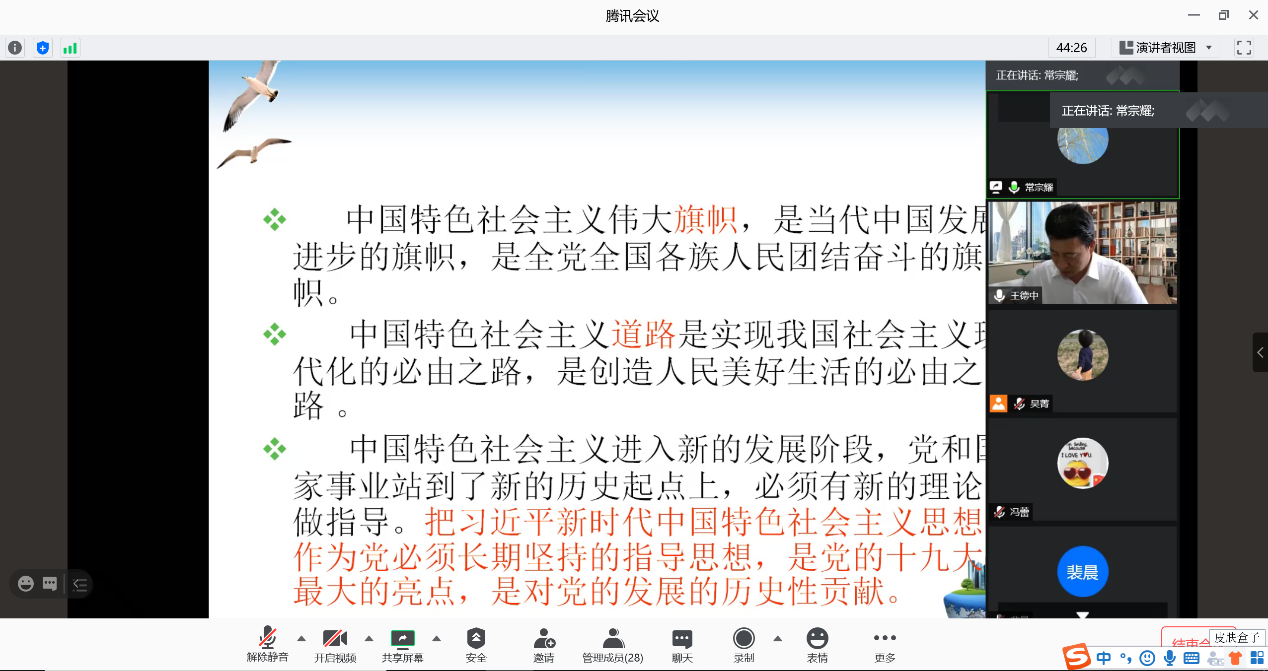Viewport: 1268px width, 671px height.
Task: Toggle 录制 recording
Action: pyautogui.click(x=744, y=645)
